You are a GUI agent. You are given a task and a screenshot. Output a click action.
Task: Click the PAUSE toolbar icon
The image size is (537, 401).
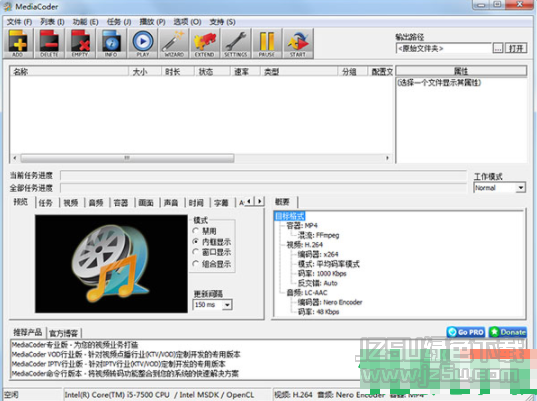[x=267, y=43]
